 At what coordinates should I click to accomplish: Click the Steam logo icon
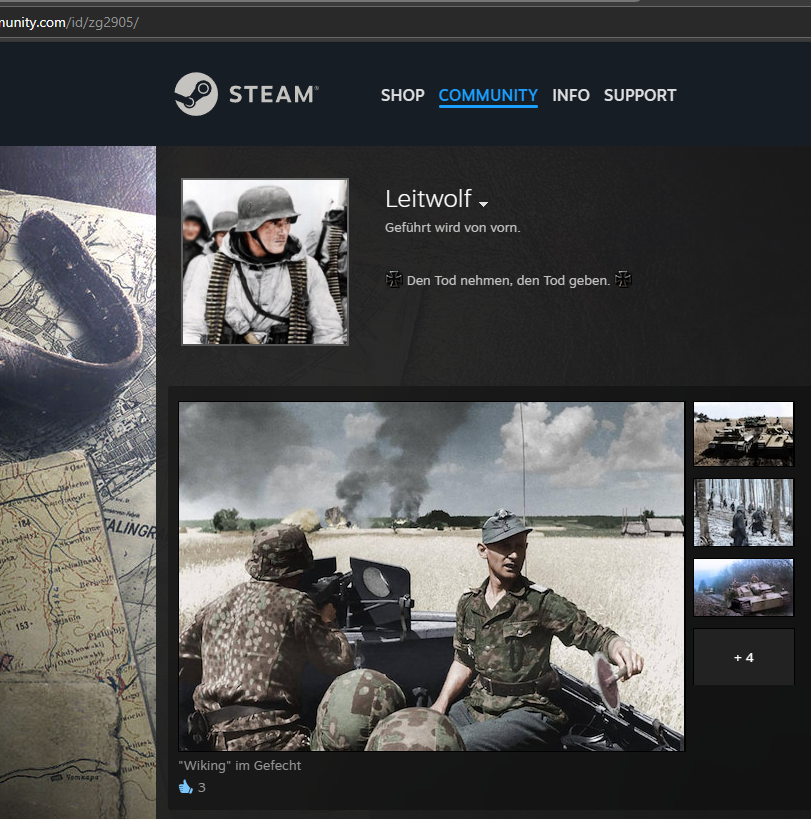(196, 94)
